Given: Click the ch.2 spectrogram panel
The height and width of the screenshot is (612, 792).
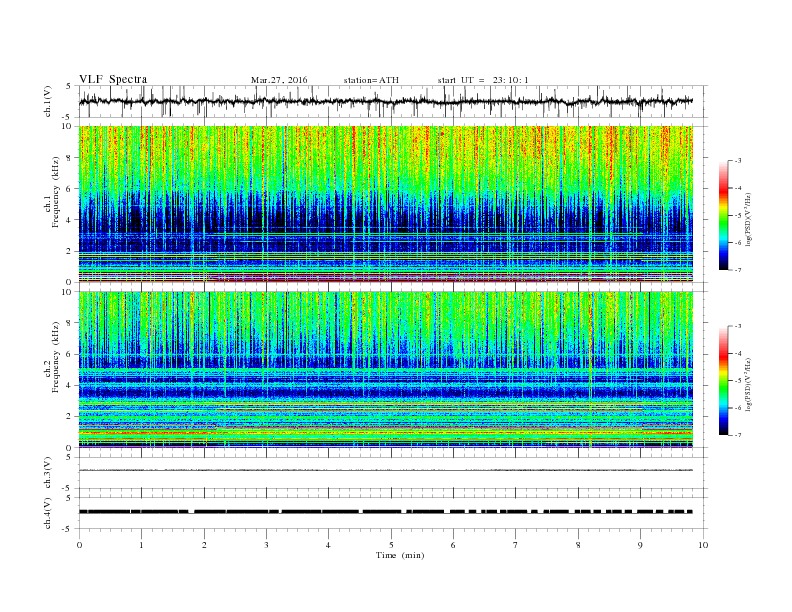Looking at the screenshot, I should [386, 369].
